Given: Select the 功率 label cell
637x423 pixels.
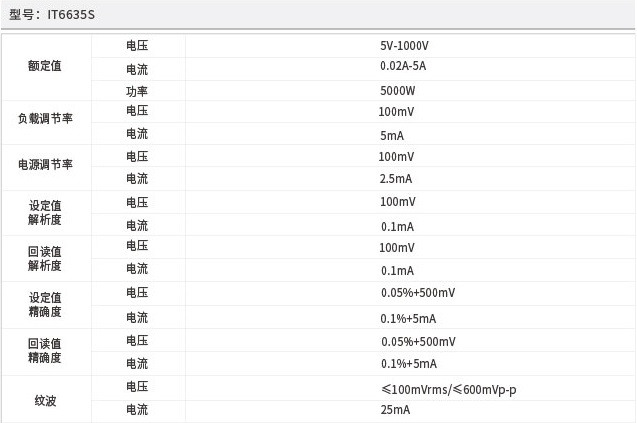Looking at the screenshot, I should [x=137, y=91].
